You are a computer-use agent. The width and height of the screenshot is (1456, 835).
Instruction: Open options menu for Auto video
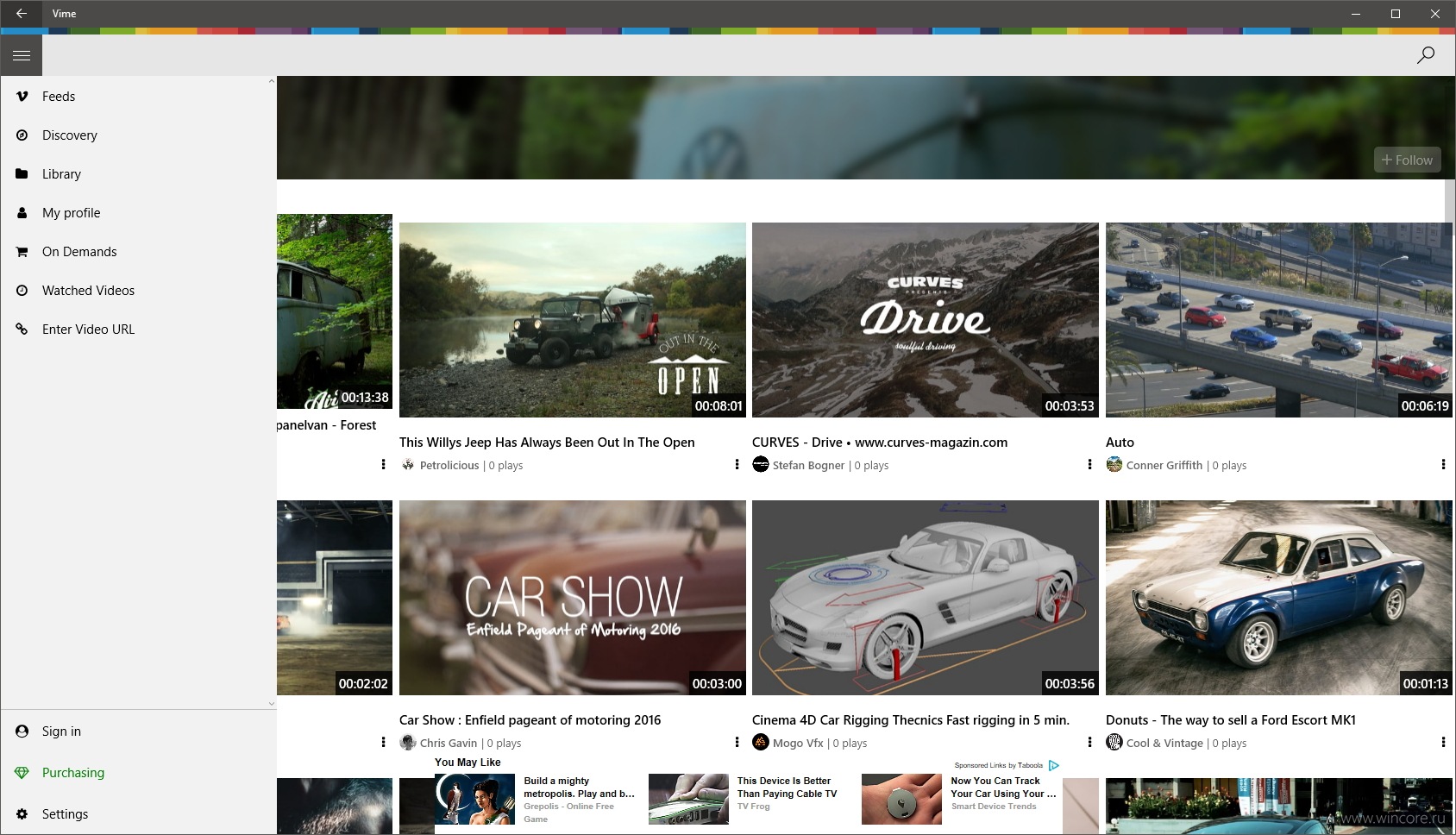pos(1443,465)
